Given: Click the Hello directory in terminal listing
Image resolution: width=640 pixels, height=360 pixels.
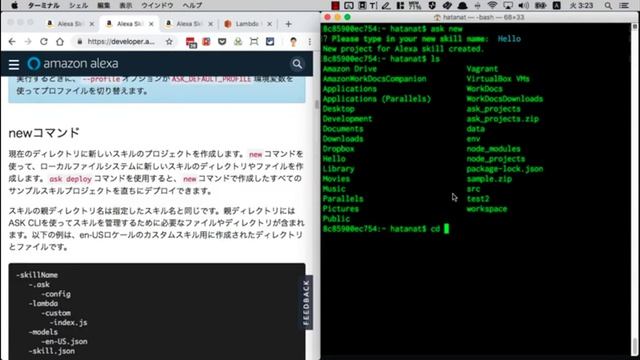Looking at the screenshot, I should click(334, 159).
